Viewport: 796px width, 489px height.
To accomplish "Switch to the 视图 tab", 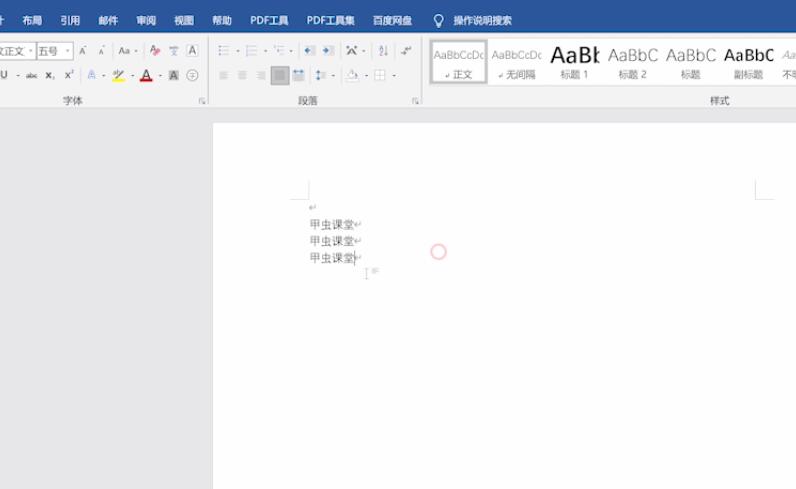I will click(x=184, y=20).
